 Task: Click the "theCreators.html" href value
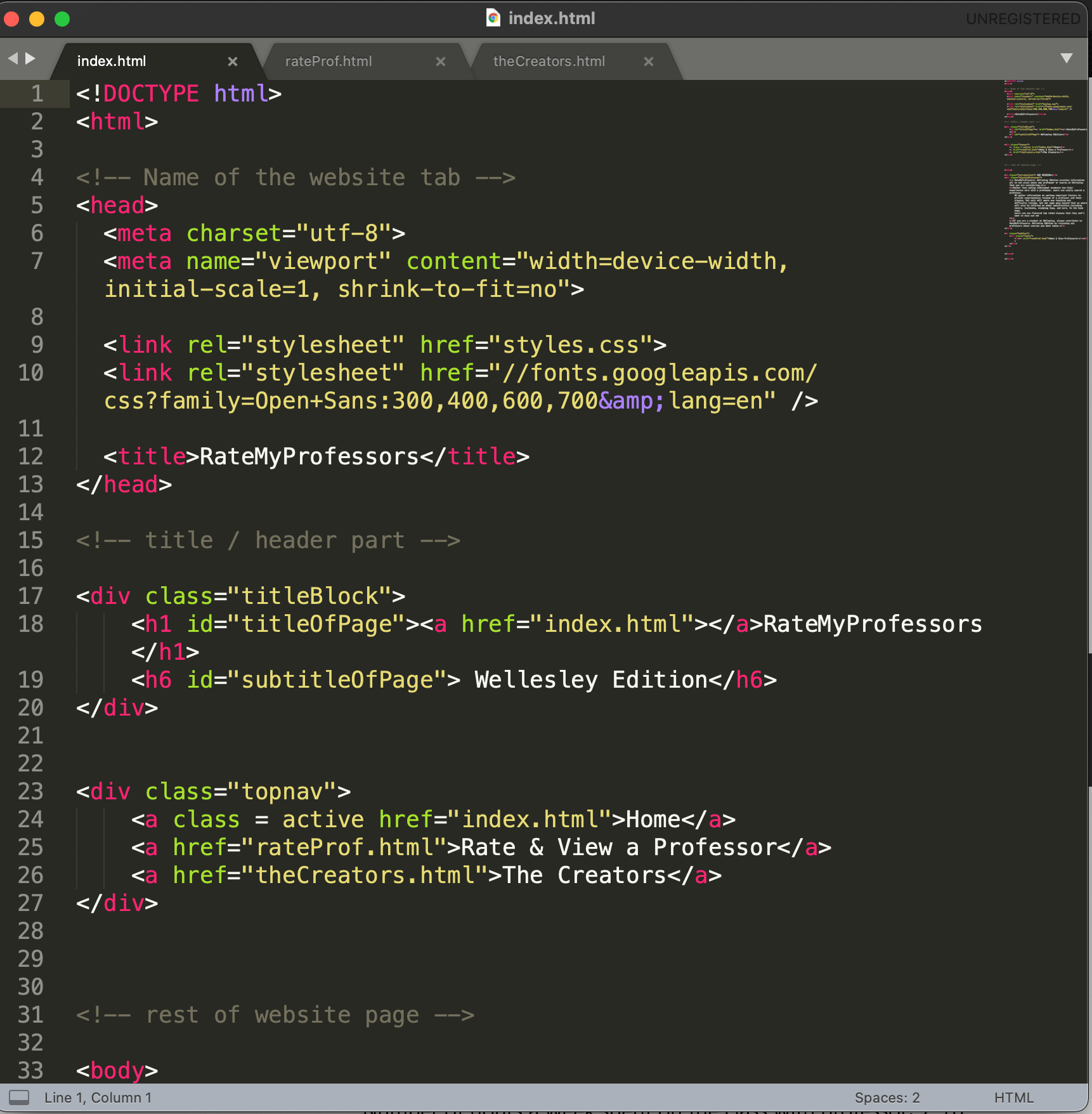pyautogui.click(x=364, y=875)
